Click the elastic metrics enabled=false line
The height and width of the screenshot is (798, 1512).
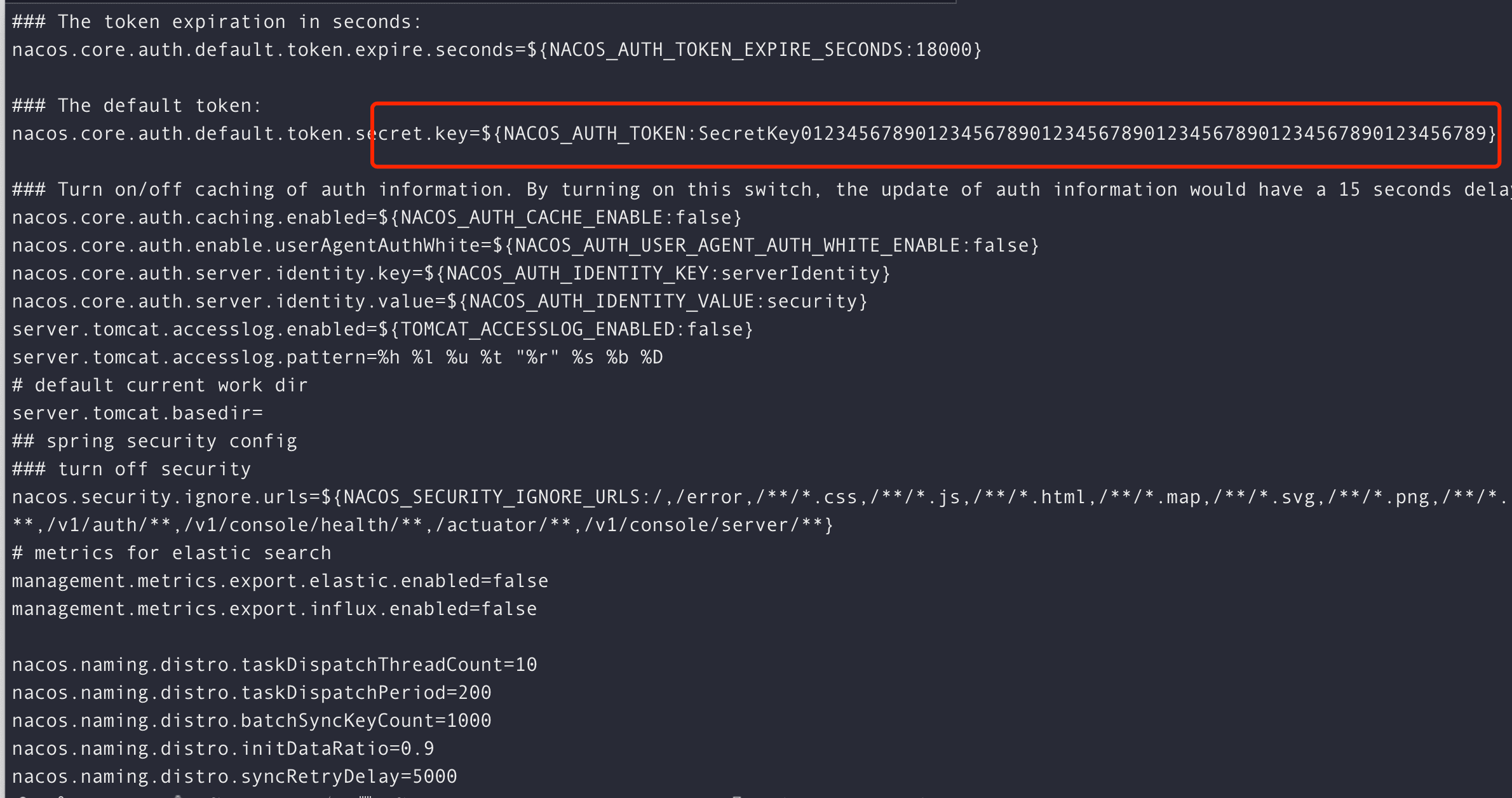[x=280, y=581]
